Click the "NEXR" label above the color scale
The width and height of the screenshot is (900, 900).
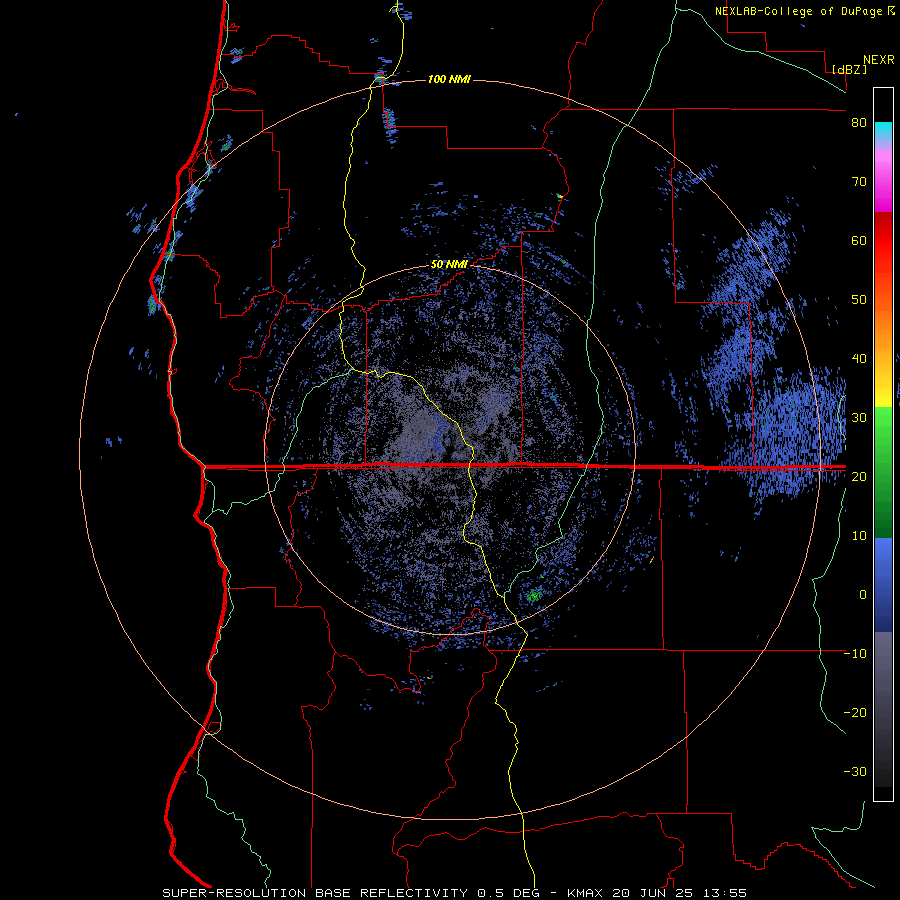point(879,60)
